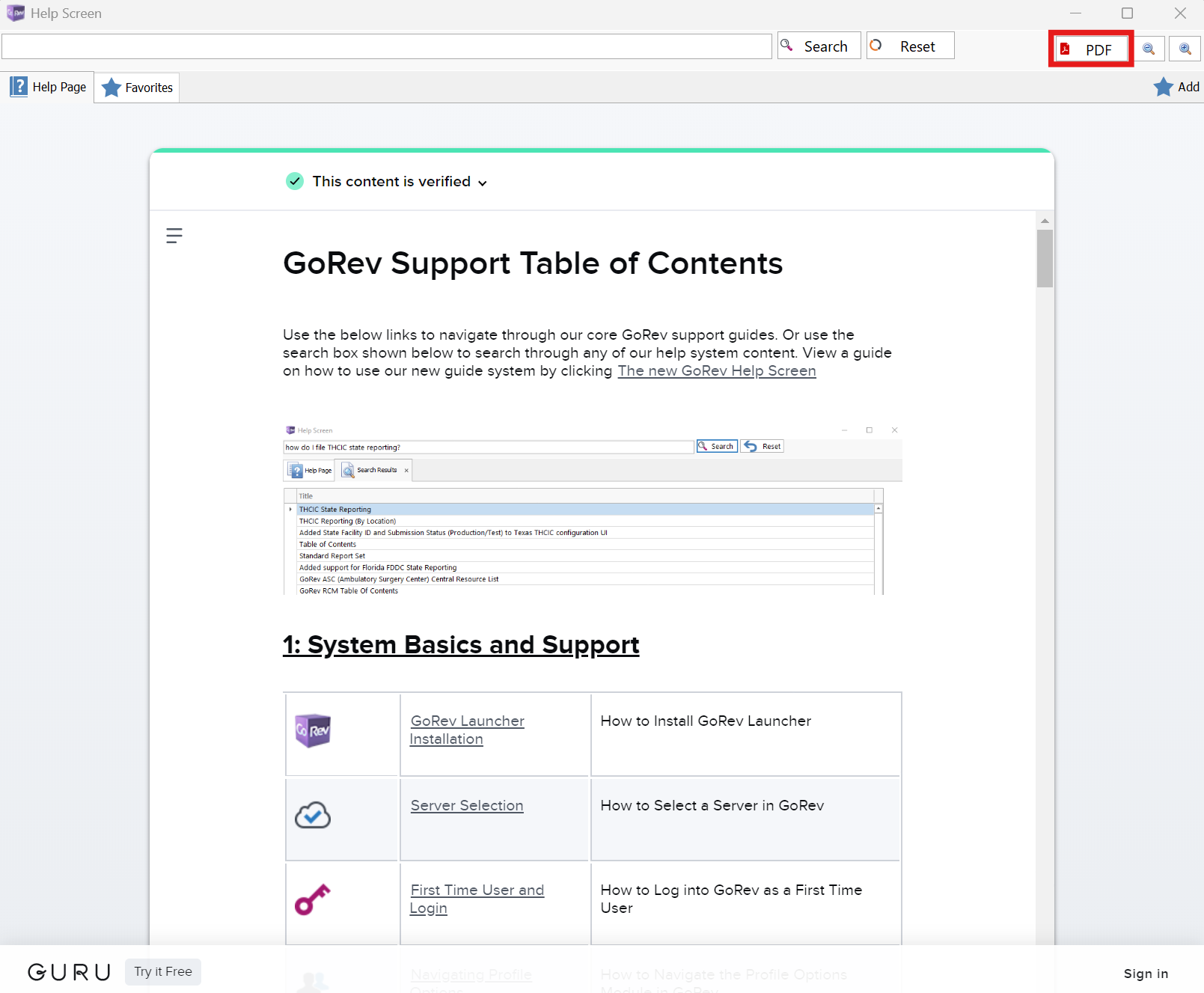The image size is (1204, 993).
Task: Click the 'Try it Free' button
Action: tap(163, 972)
